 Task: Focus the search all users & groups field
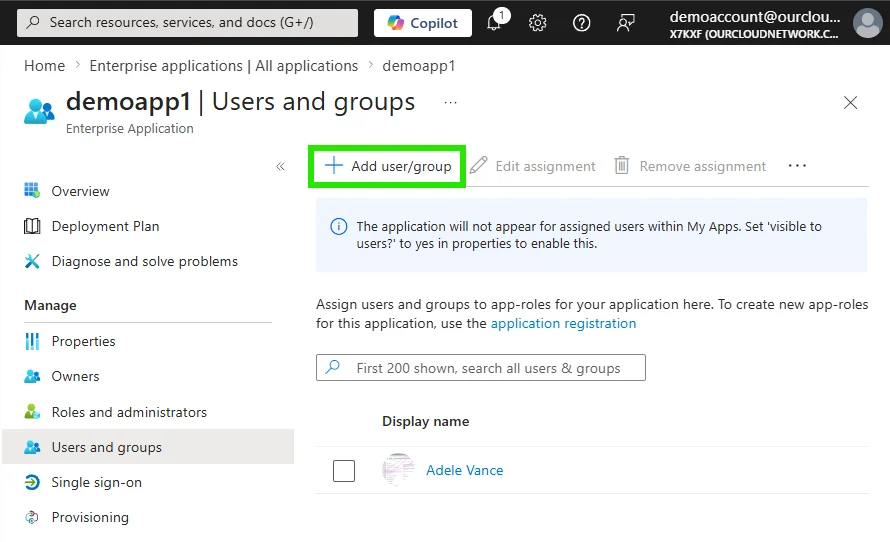coord(481,368)
